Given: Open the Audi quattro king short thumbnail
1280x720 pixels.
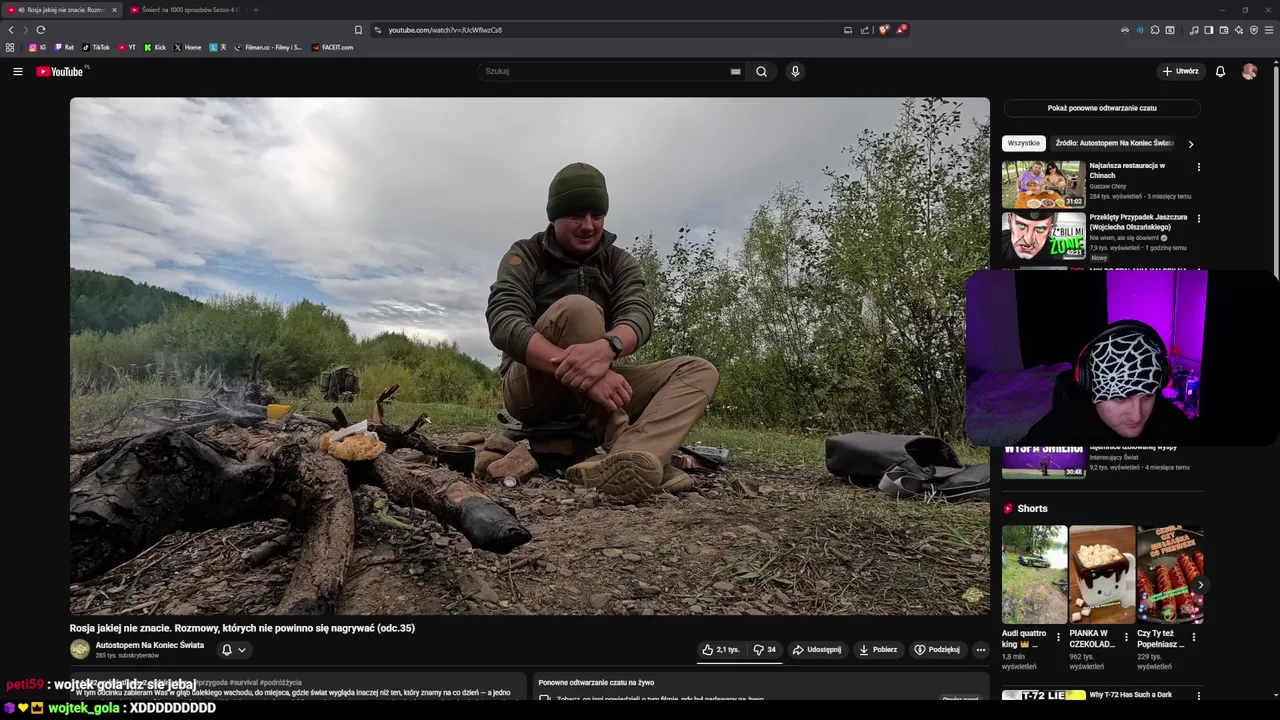Looking at the screenshot, I should pos(1035,575).
